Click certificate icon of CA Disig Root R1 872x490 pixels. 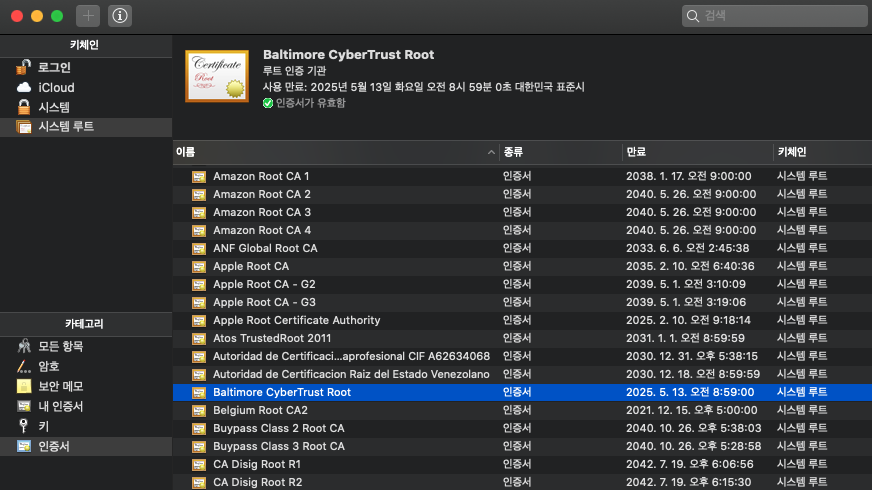(x=199, y=465)
